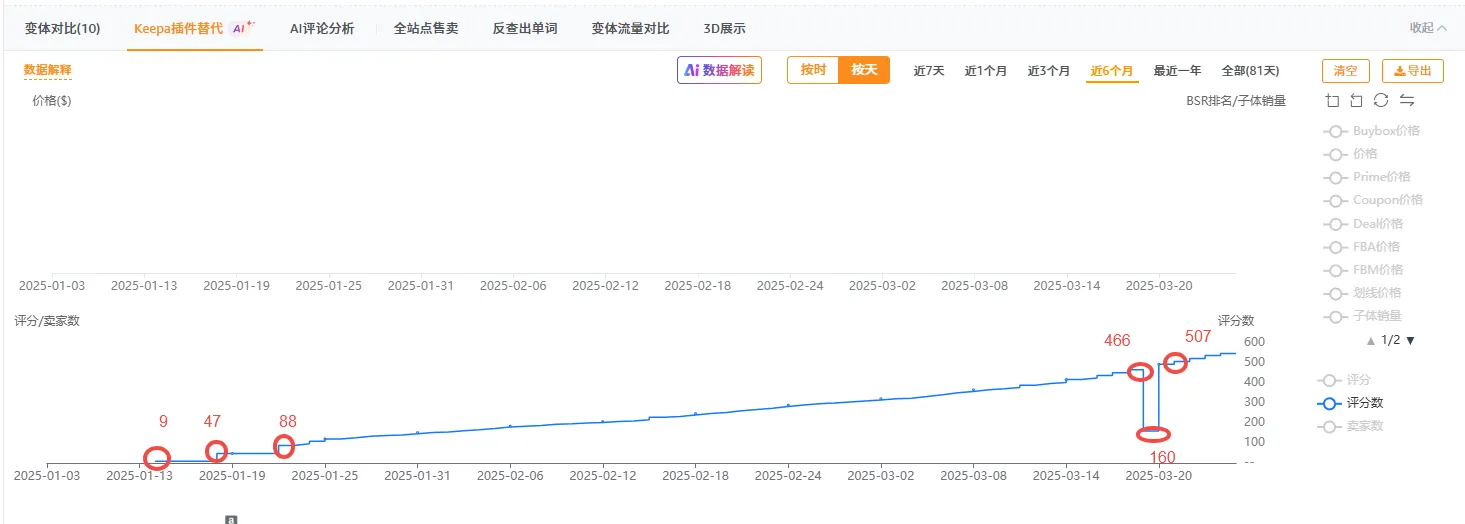Open the 反查出单词 tab
1465x524 pixels.
525,28
